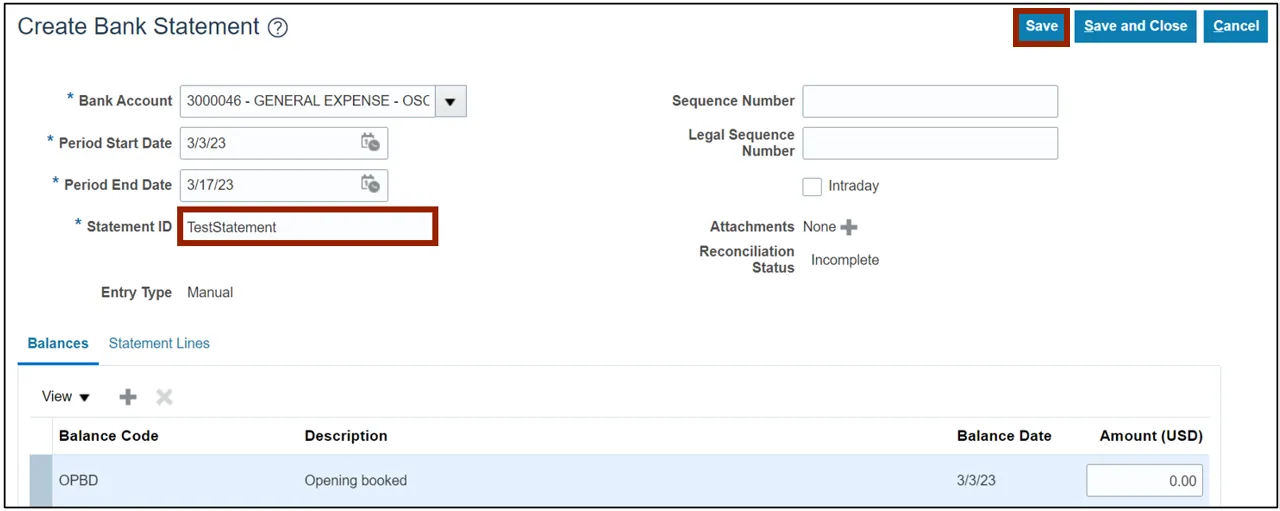Screen dimensions: 1280x511
Task: Focus the Statement ID field
Action: tap(307, 227)
